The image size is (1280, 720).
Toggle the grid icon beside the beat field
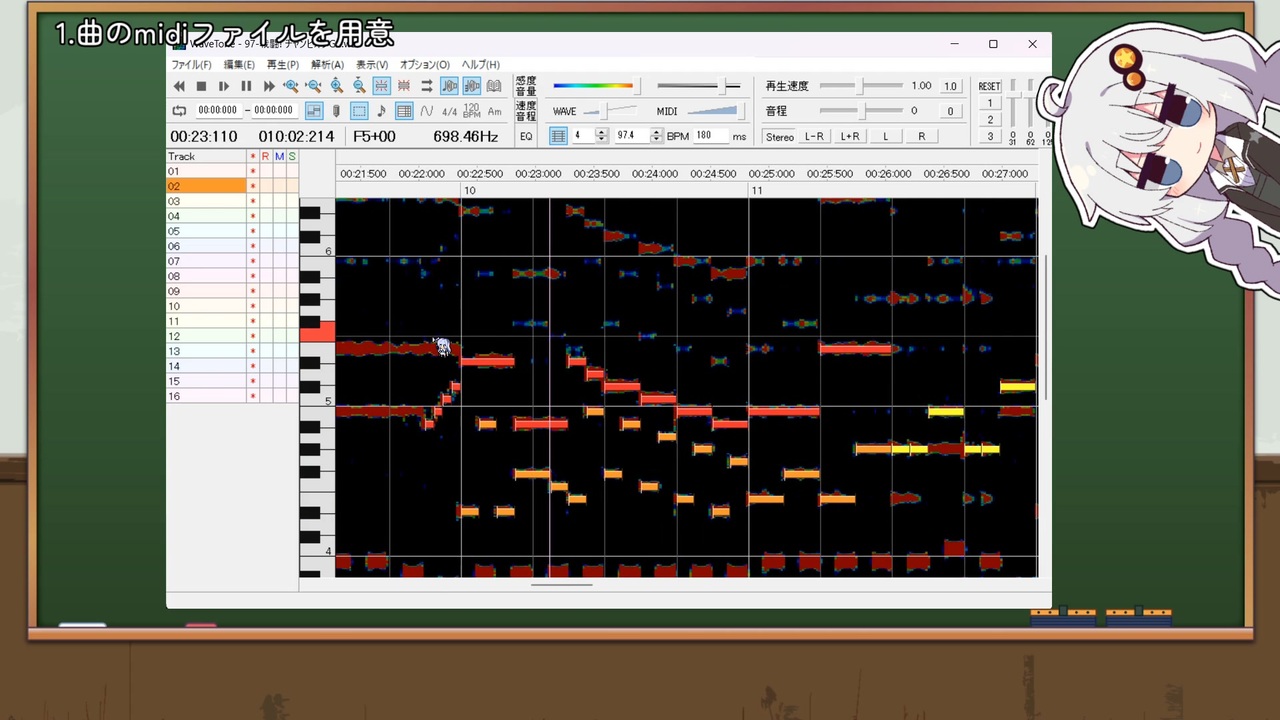pos(558,136)
